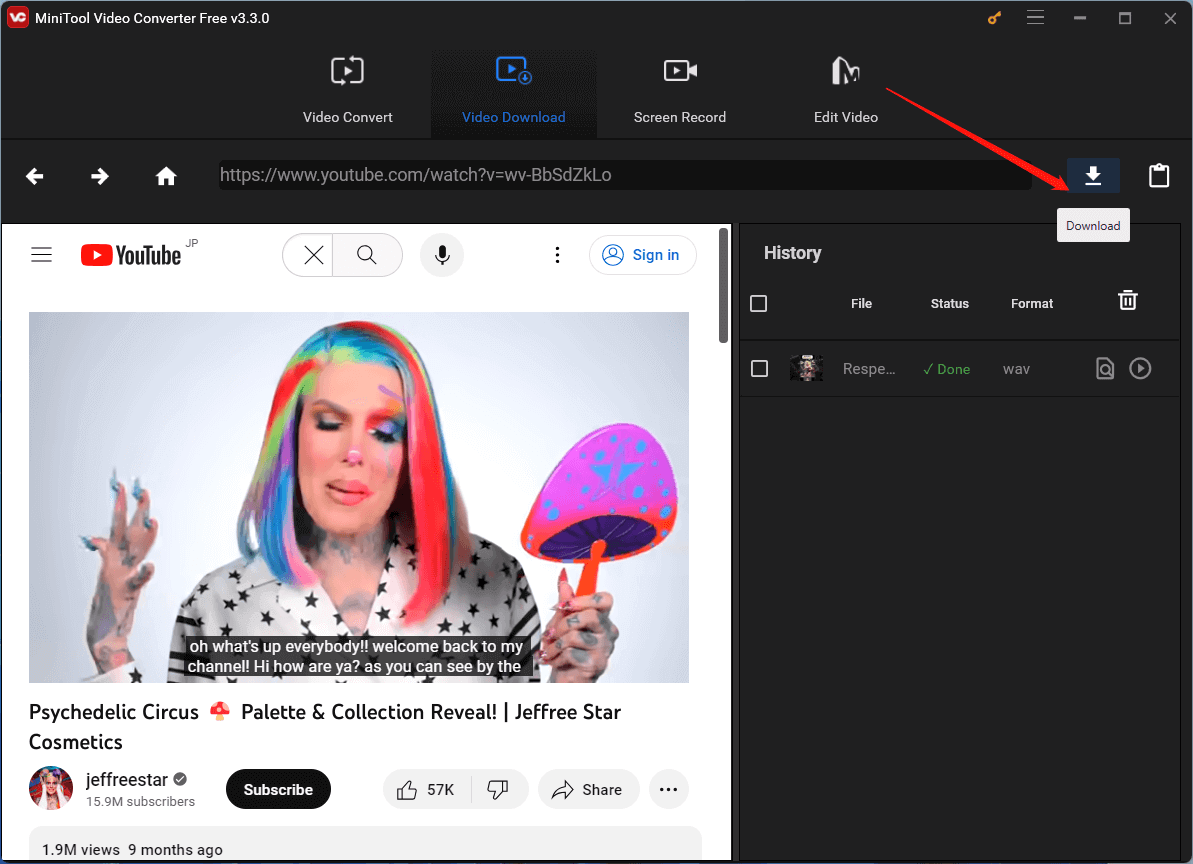Screen dimensions: 1193x864
Task: Click the 'File' column header
Action: tap(861, 303)
